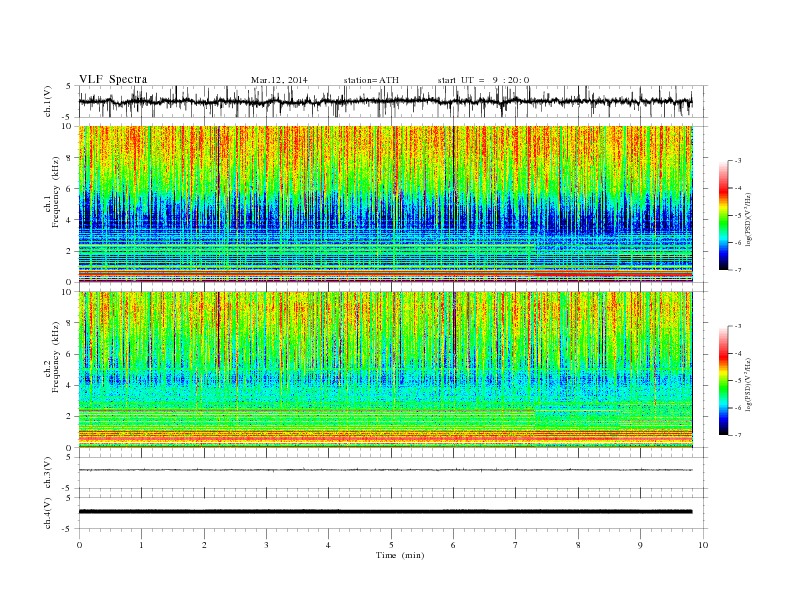Click the ch.1 spectrogram color scale bar
Screen dimensions: 792x612
(x=723, y=215)
